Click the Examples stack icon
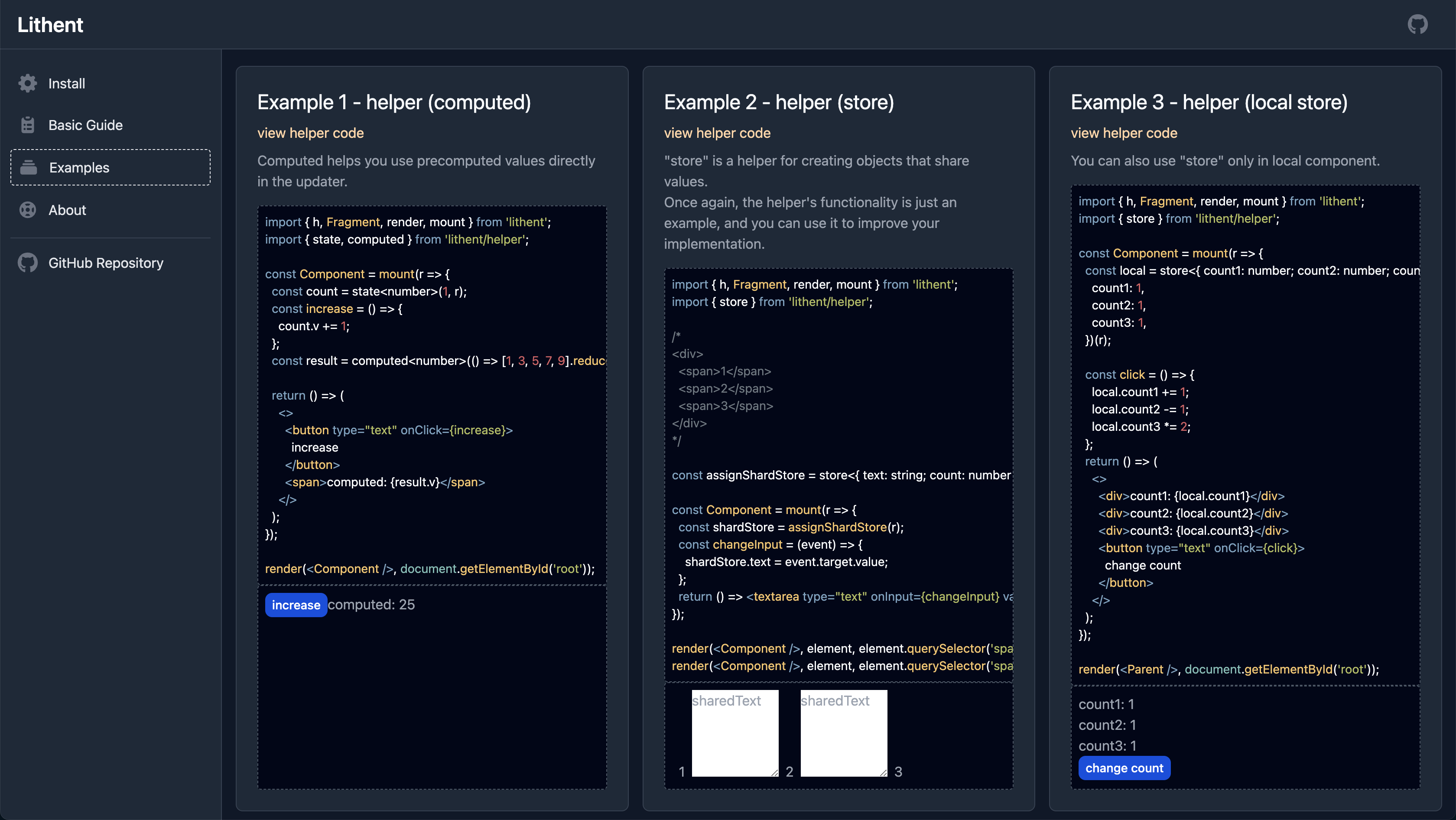Screen dimensions: 1456x820 28,167
